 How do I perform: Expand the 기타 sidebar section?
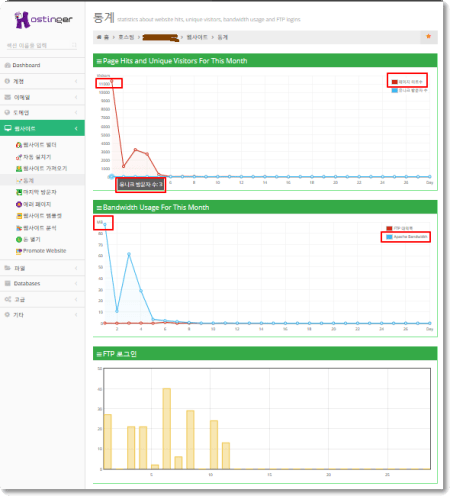pyautogui.click(x=42, y=315)
